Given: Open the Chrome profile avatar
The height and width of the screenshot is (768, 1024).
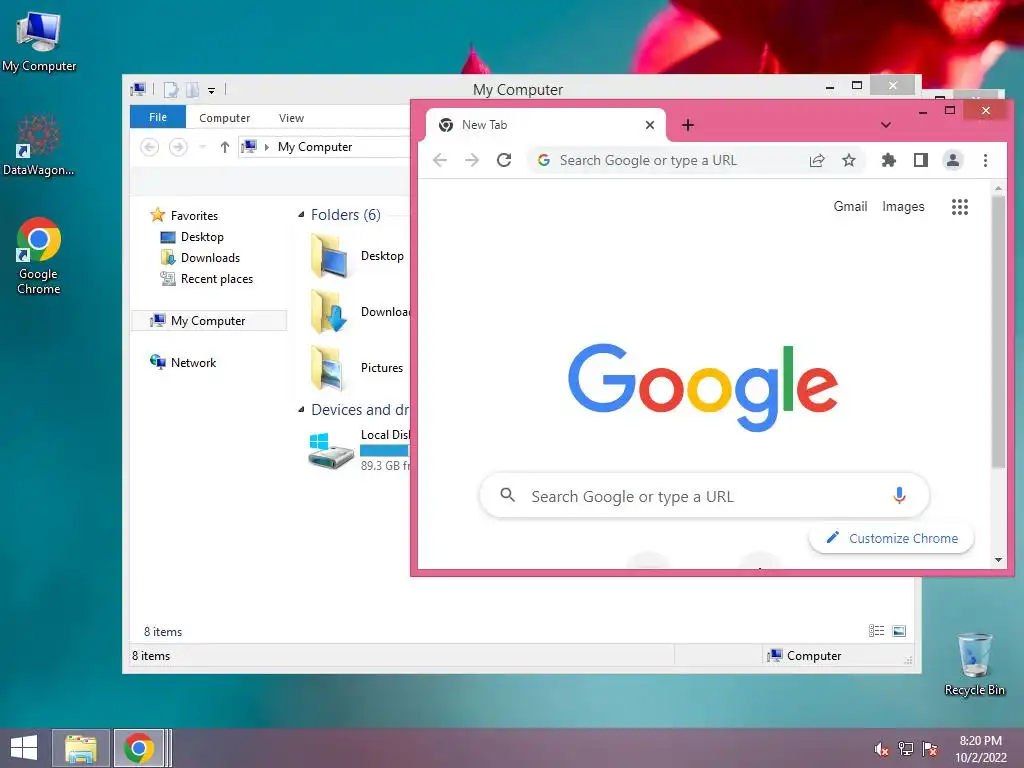Looking at the screenshot, I should [x=953, y=160].
